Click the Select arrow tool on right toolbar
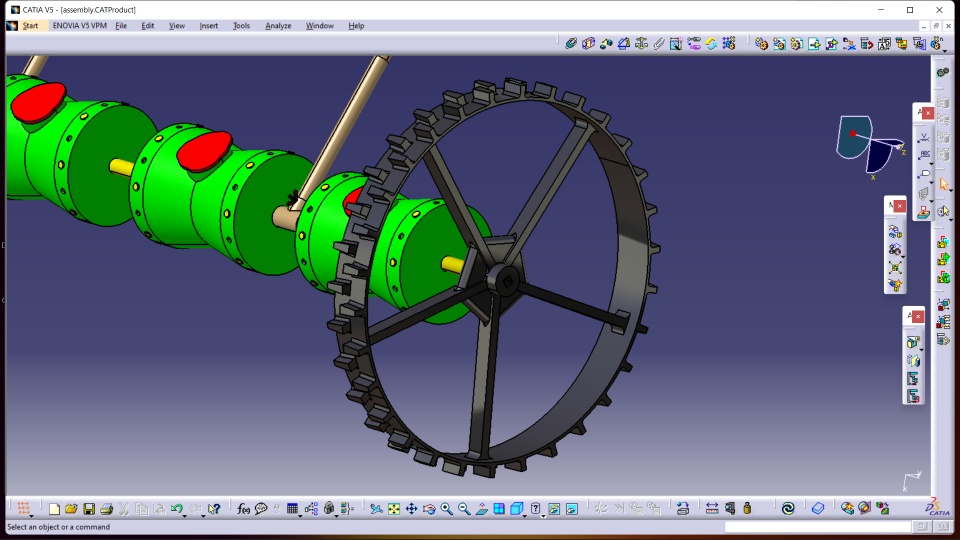This screenshot has width=960, height=540. click(943, 184)
